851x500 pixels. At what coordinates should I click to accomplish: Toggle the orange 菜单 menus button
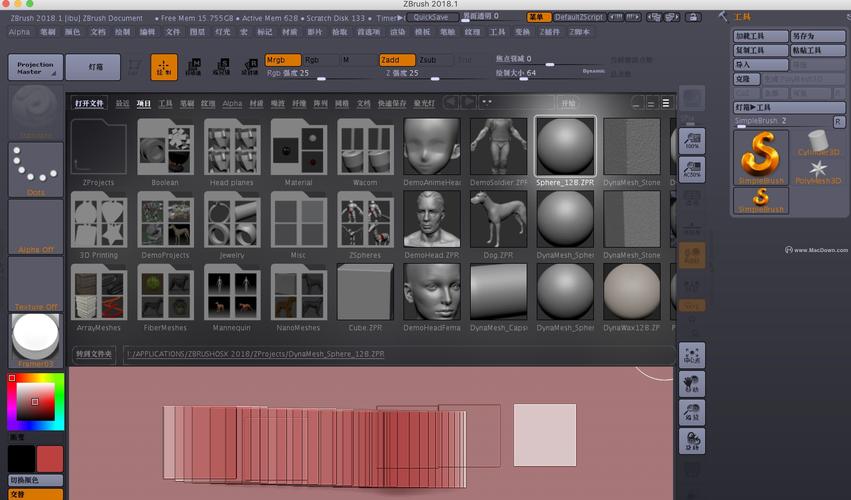[538, 17]
